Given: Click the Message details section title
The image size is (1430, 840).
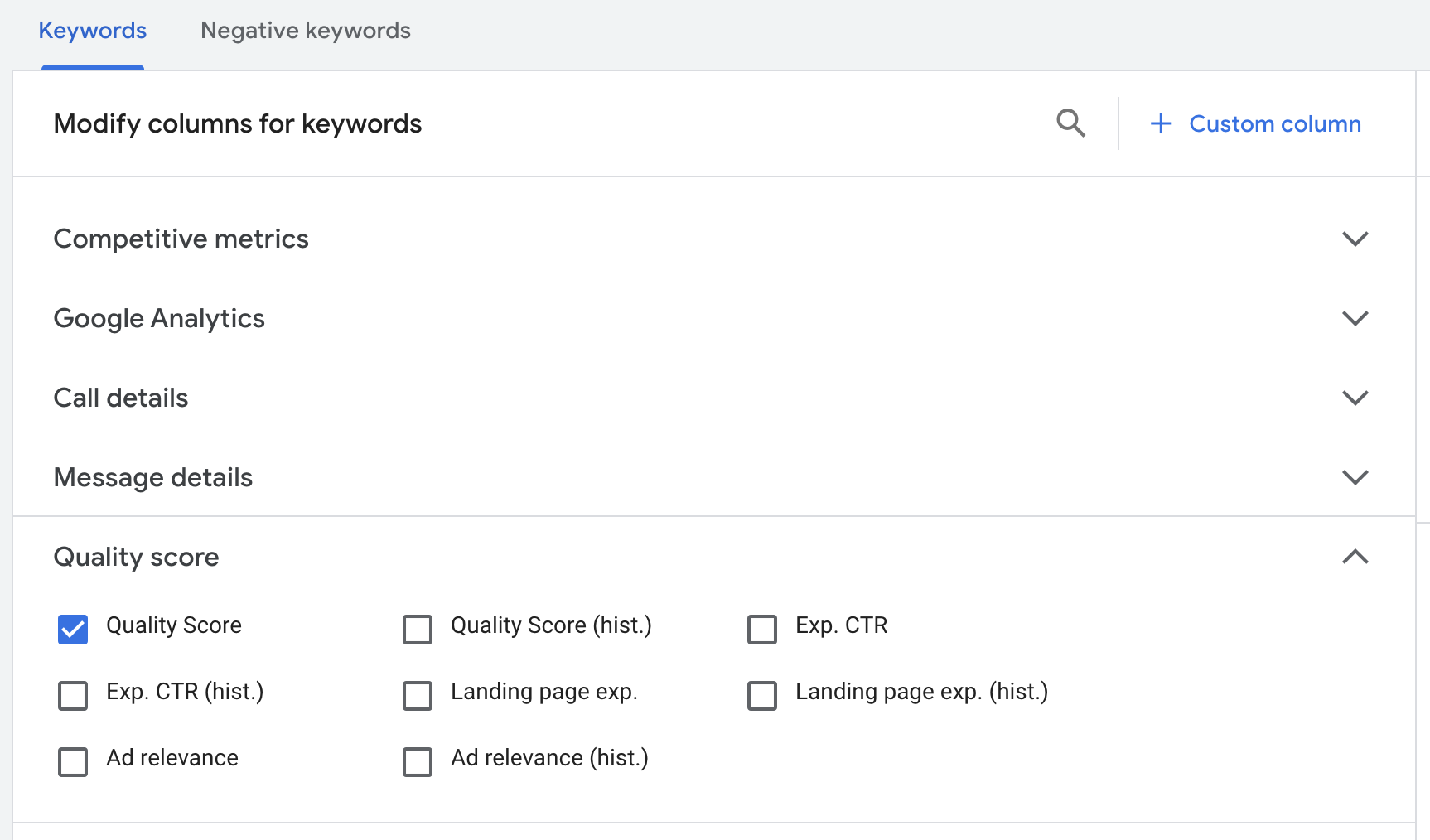Looking at the screenshot, I should tap(153, 478).
